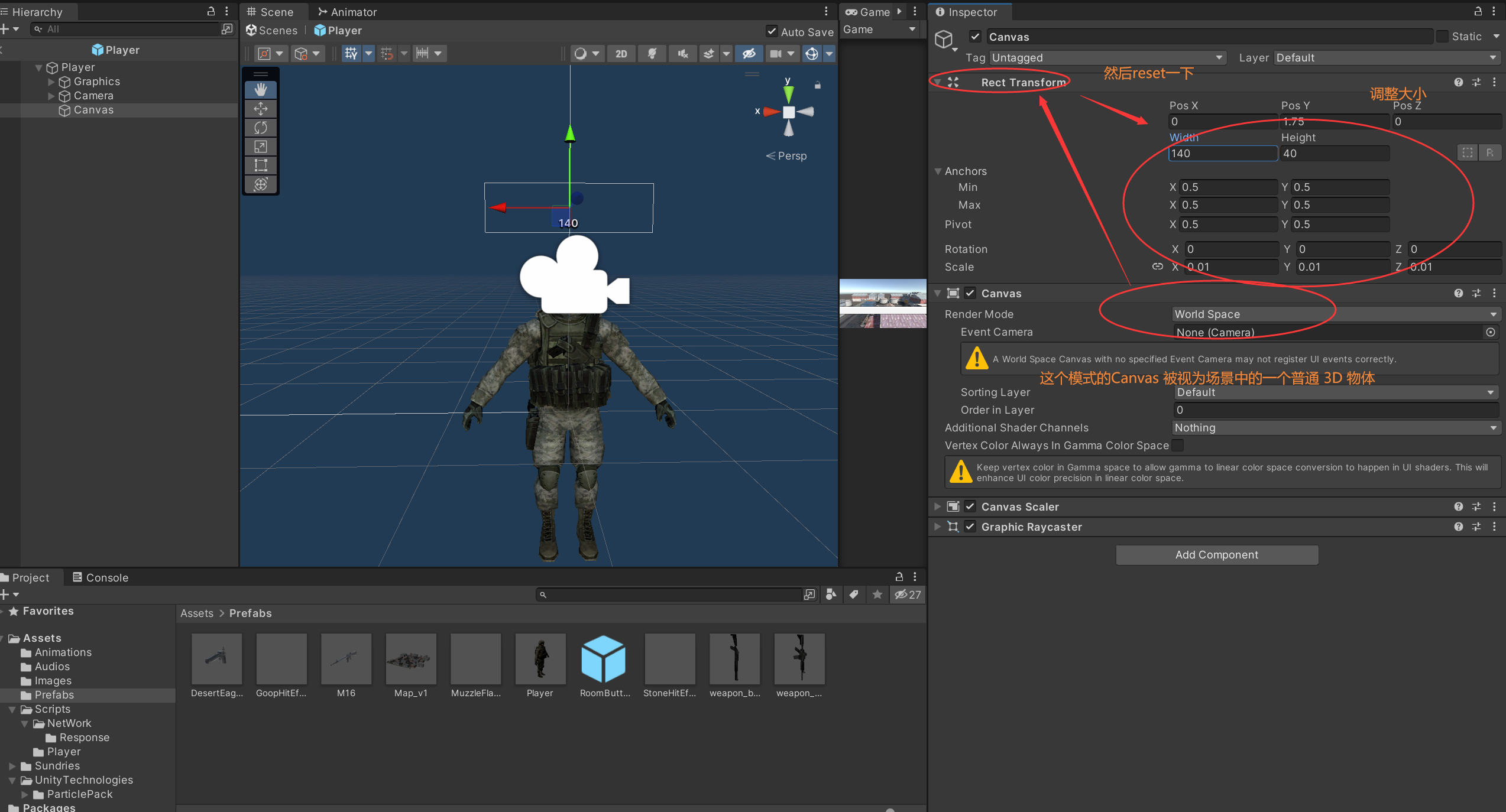Toggle Rect Transform blueprint mode button
Viewport: 1506px width, 812px height.
click(1468, 153)
